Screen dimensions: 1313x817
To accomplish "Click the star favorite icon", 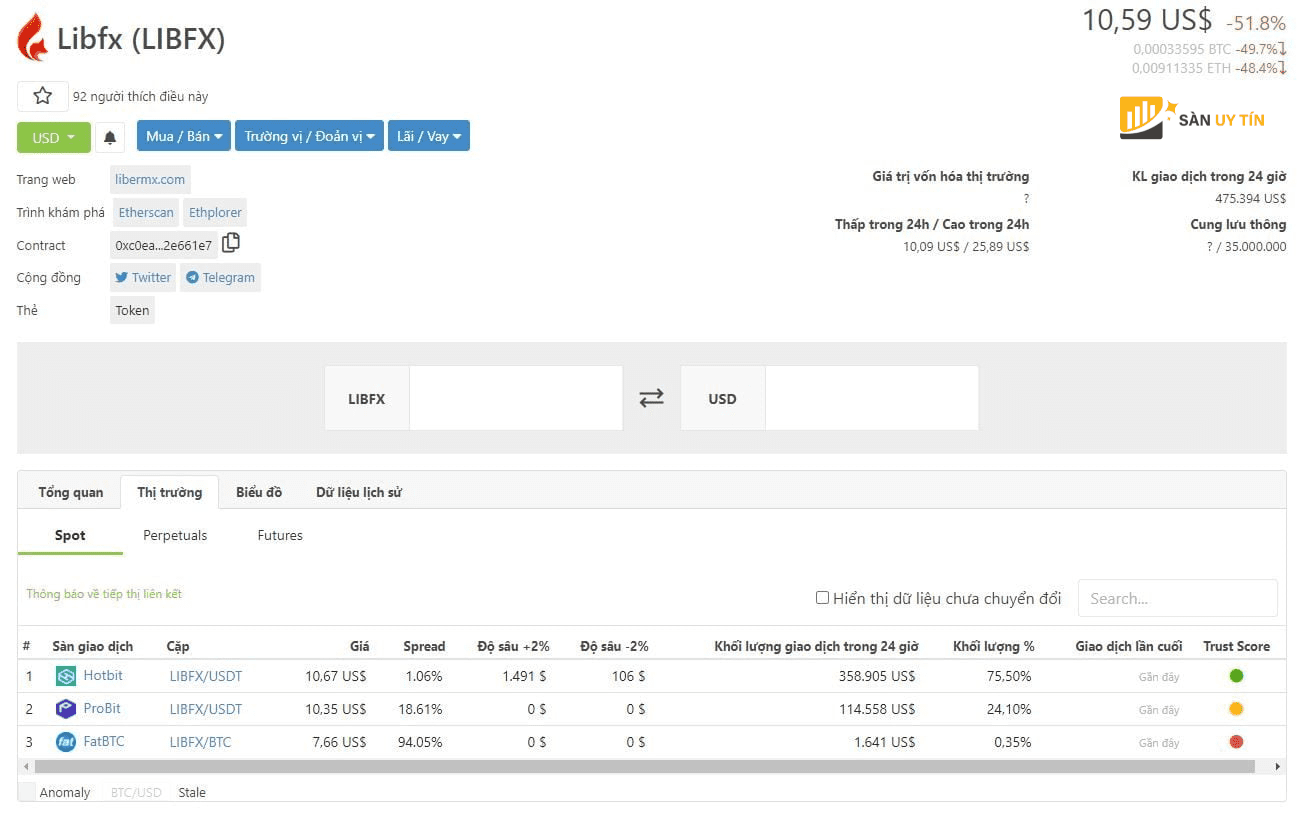I will point(42,96).
